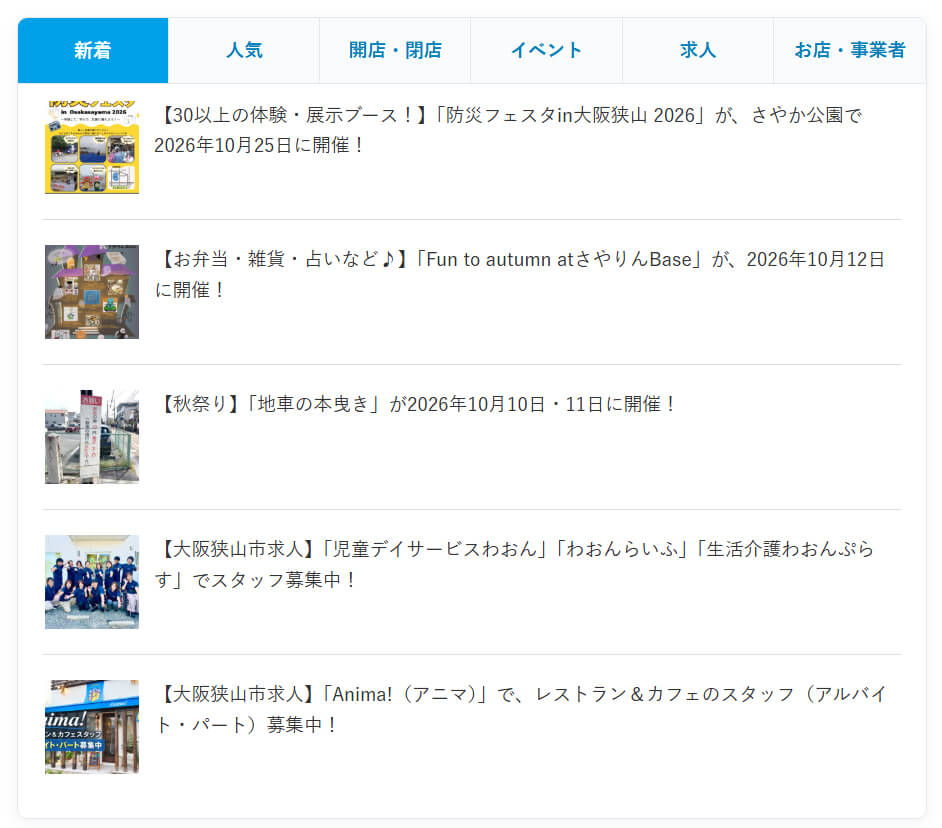Screen dimensions: 942x828
Task: Select the 新着 tab
Action: 93,50
